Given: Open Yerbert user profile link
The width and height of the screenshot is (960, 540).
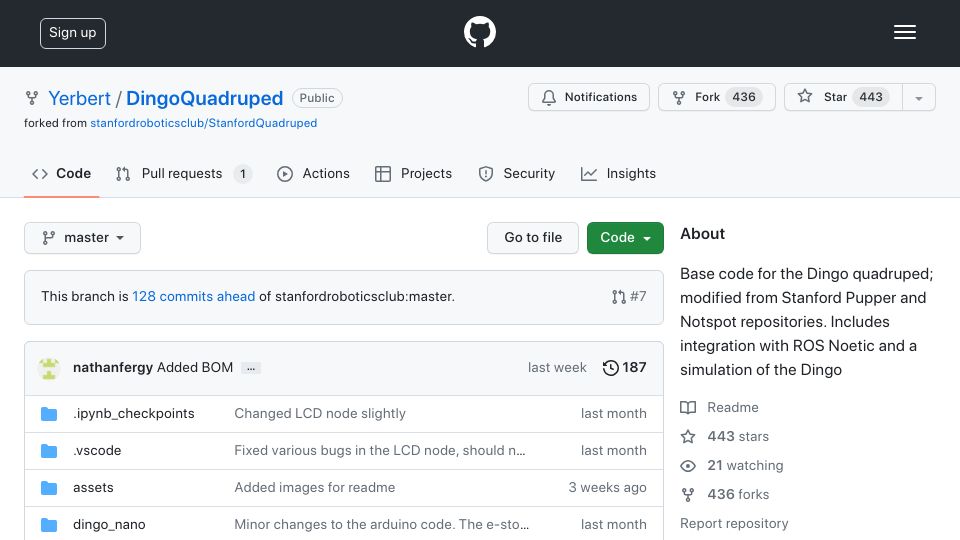Looking at the screenshot, I should click(x=79, y=98).
